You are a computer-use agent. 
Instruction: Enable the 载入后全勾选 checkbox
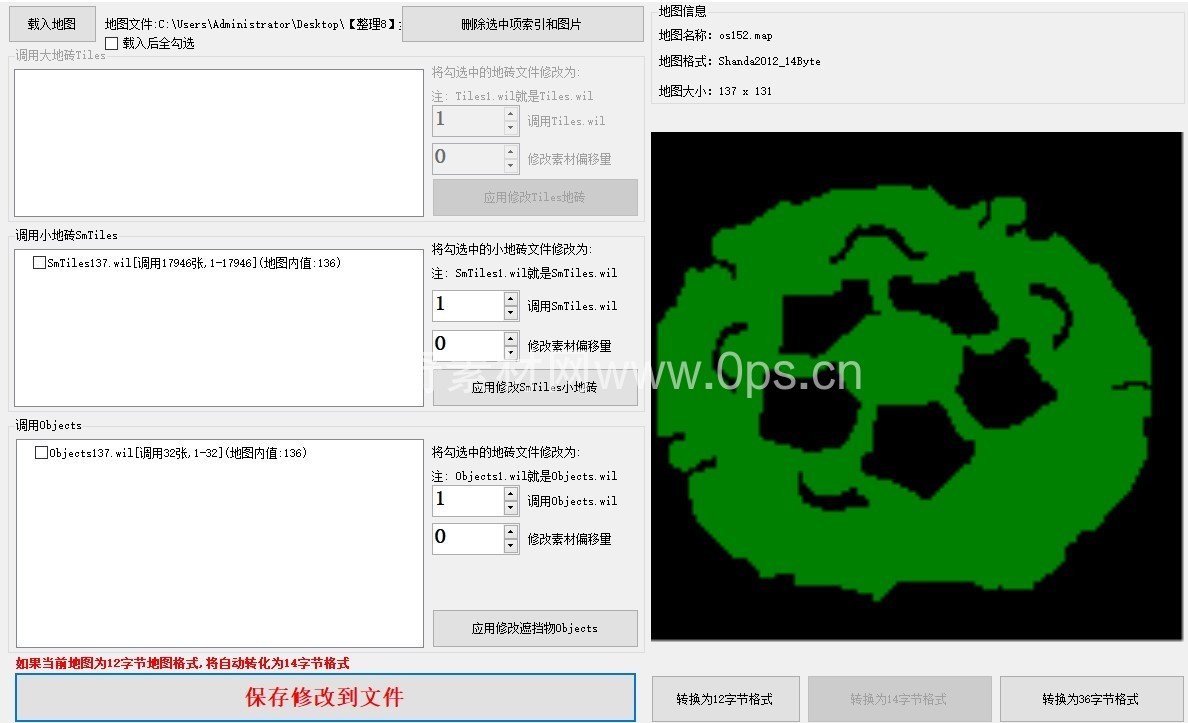(112, 44)
